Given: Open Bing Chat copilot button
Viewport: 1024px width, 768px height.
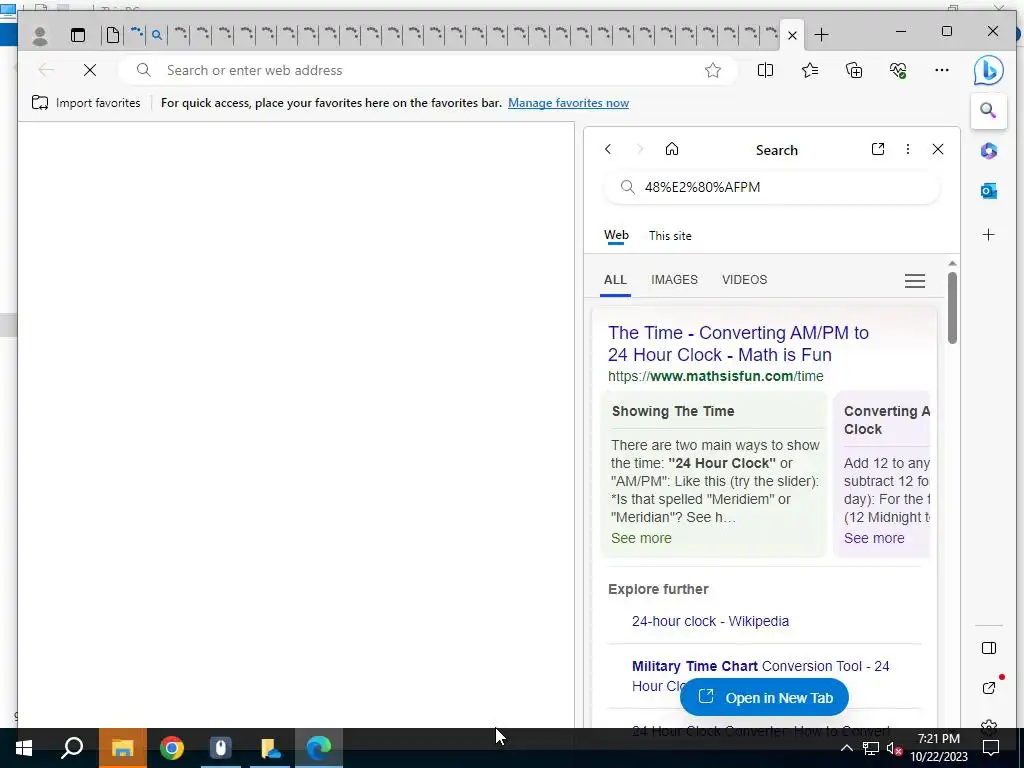Looking at the screenshot, I should pos(988,70).
